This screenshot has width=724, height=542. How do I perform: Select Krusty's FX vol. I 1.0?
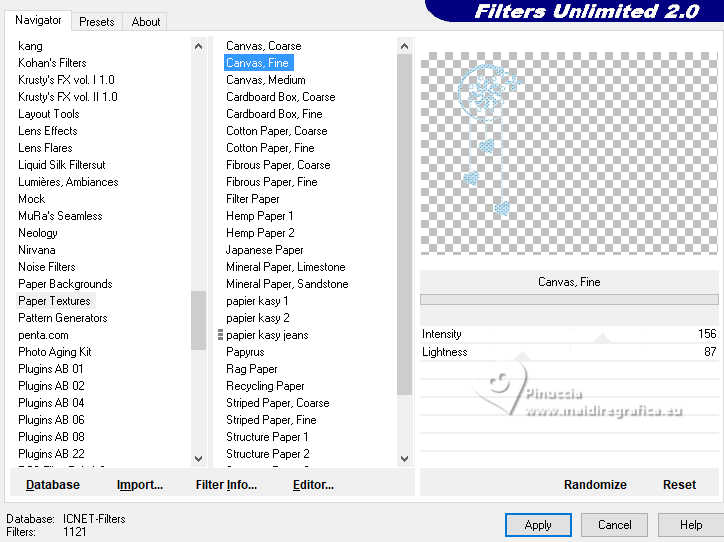point(66,80)
